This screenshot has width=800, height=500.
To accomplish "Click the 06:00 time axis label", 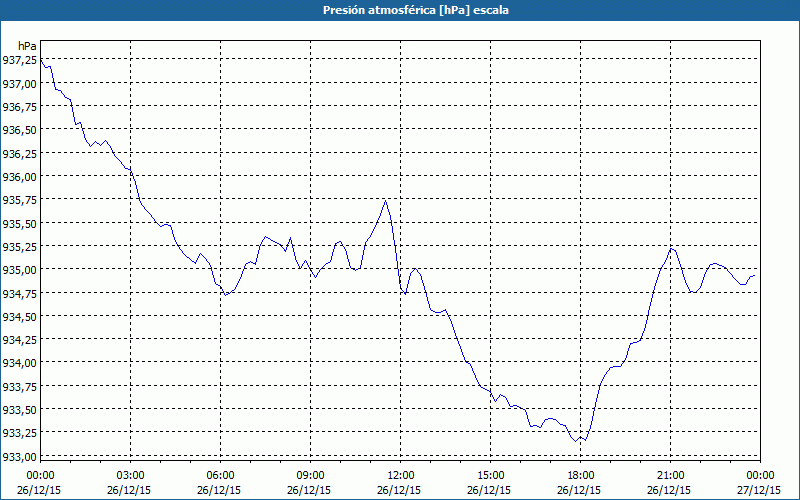I will pos(220,476).
